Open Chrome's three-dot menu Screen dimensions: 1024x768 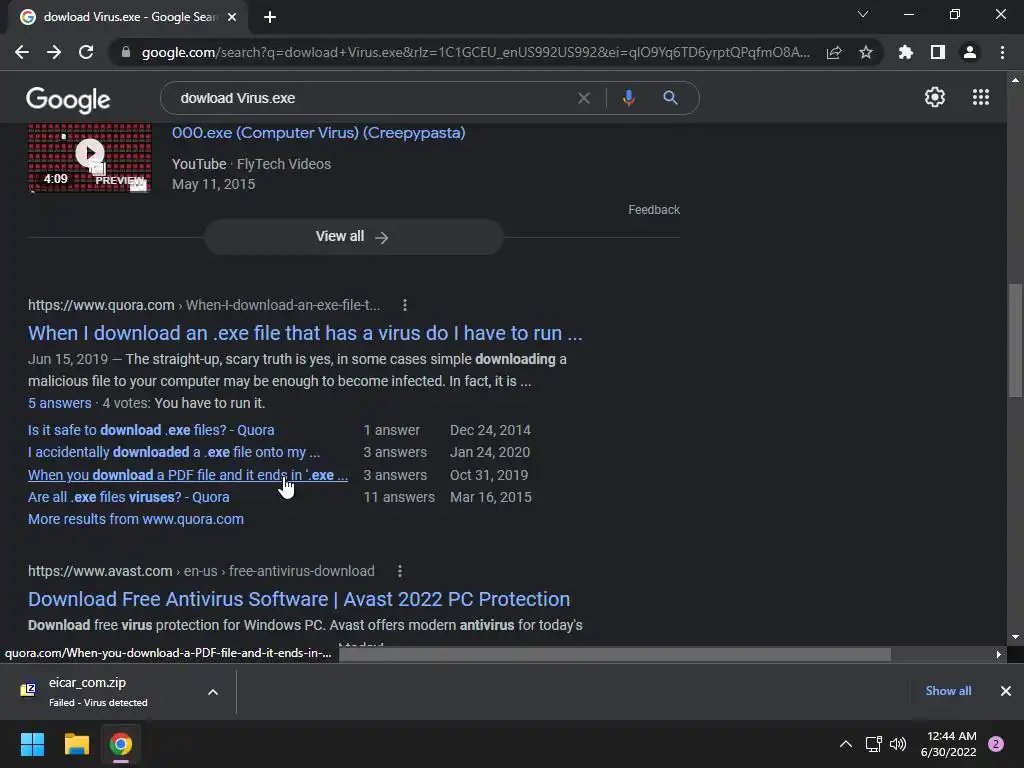click(x=1002, y=52)
